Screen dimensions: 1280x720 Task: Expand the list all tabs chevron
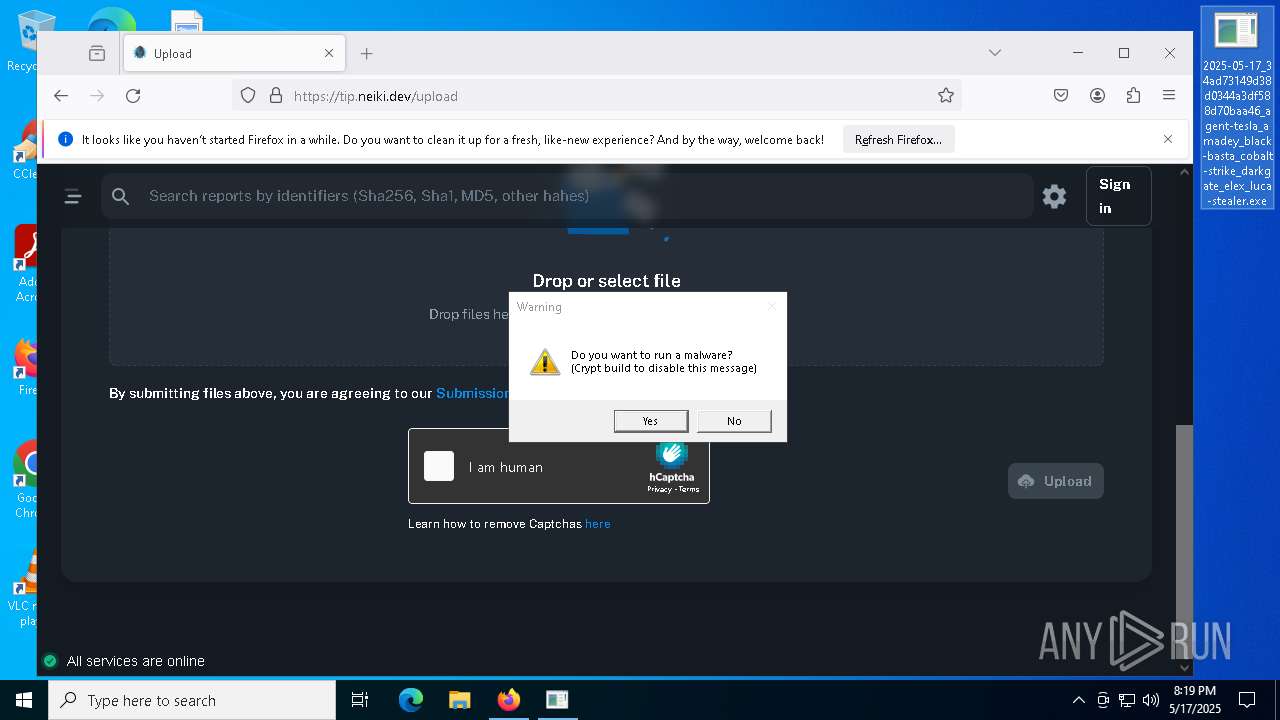click(x=994, y=53)
